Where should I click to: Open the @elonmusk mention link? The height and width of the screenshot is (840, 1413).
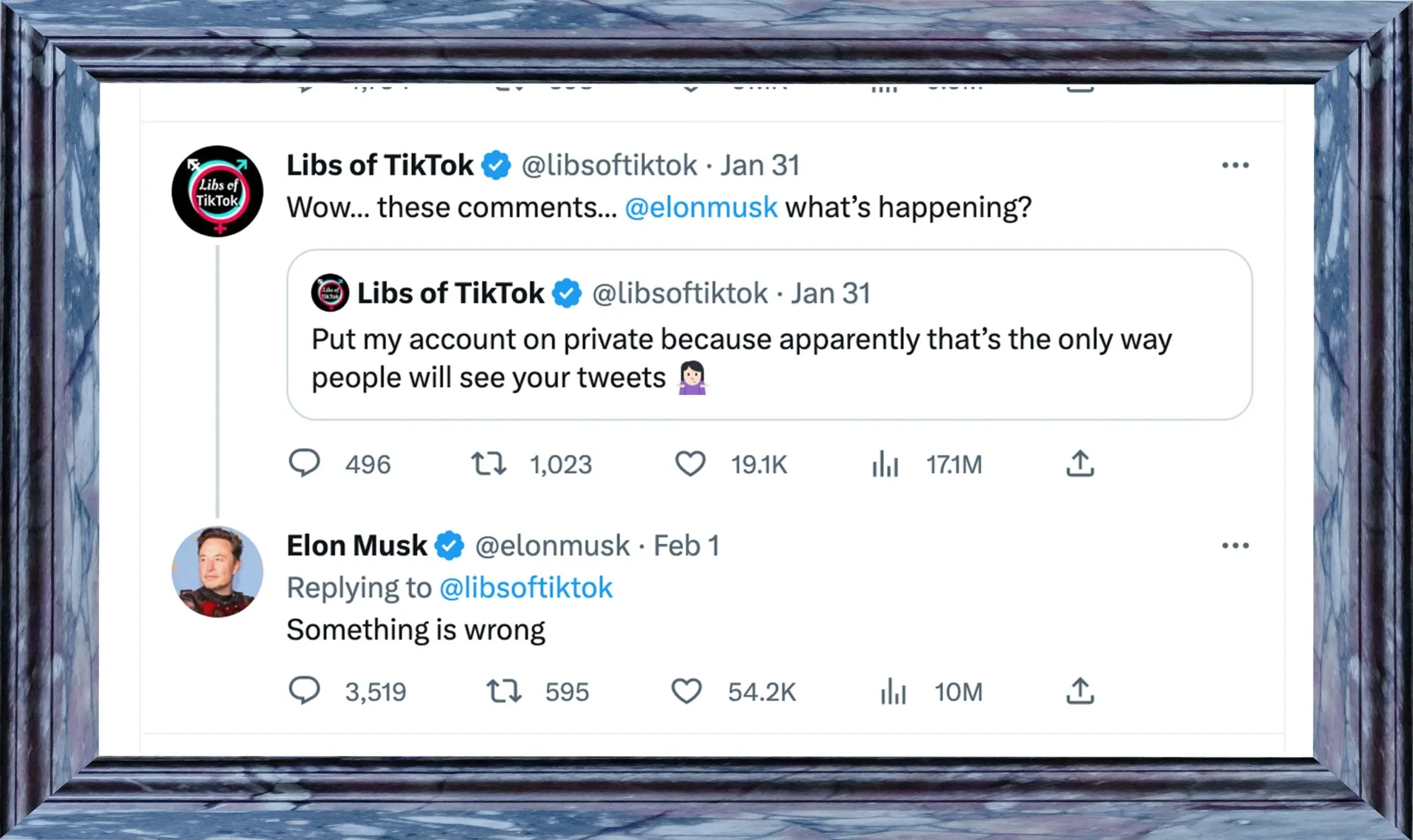702,206
